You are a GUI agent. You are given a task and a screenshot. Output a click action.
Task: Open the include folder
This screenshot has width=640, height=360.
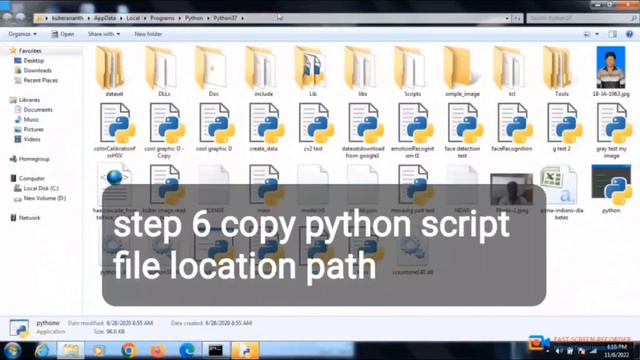[263, 72]
